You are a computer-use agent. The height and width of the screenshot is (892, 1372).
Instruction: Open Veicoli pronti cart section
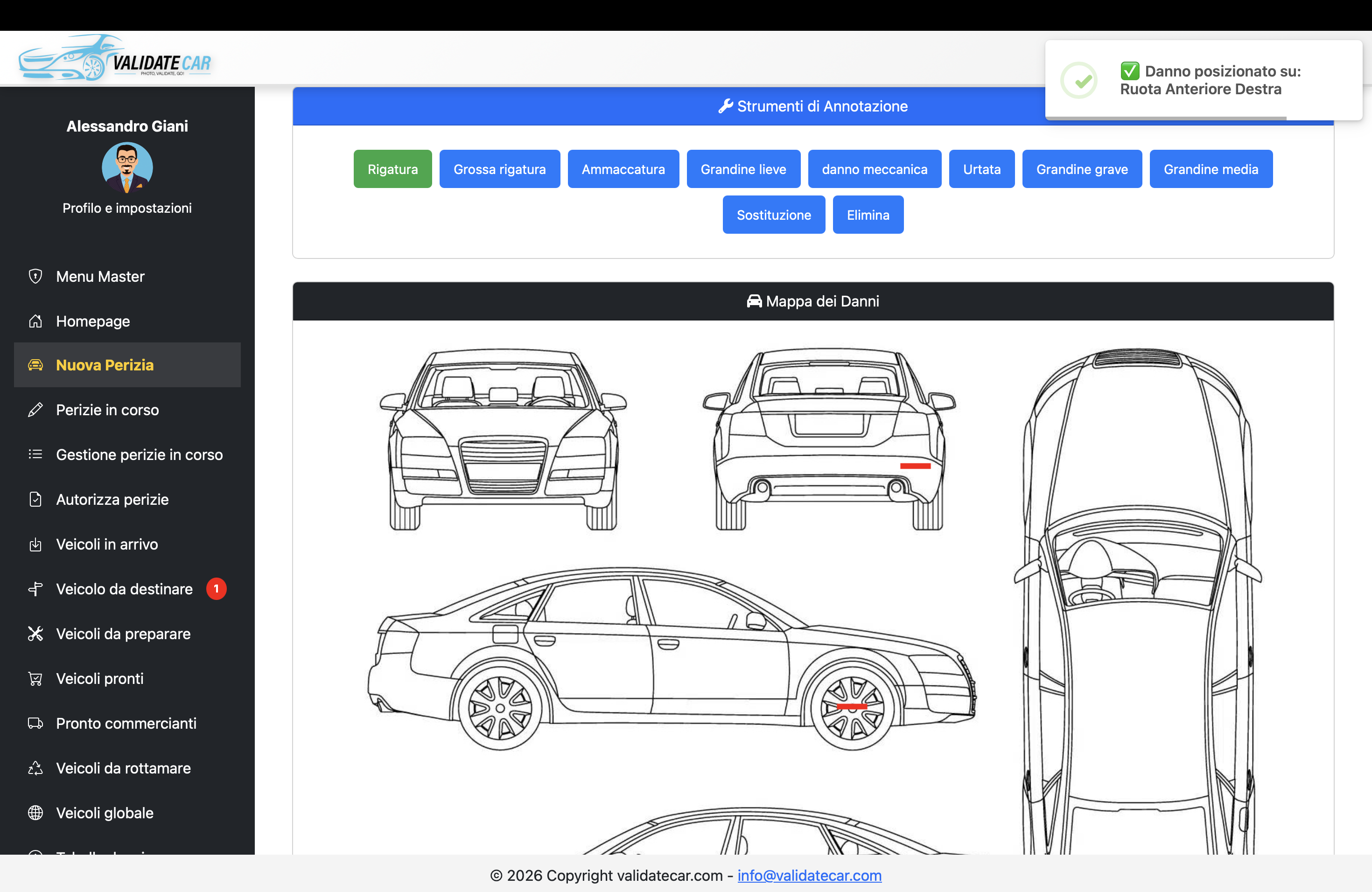tap(99, 678)
